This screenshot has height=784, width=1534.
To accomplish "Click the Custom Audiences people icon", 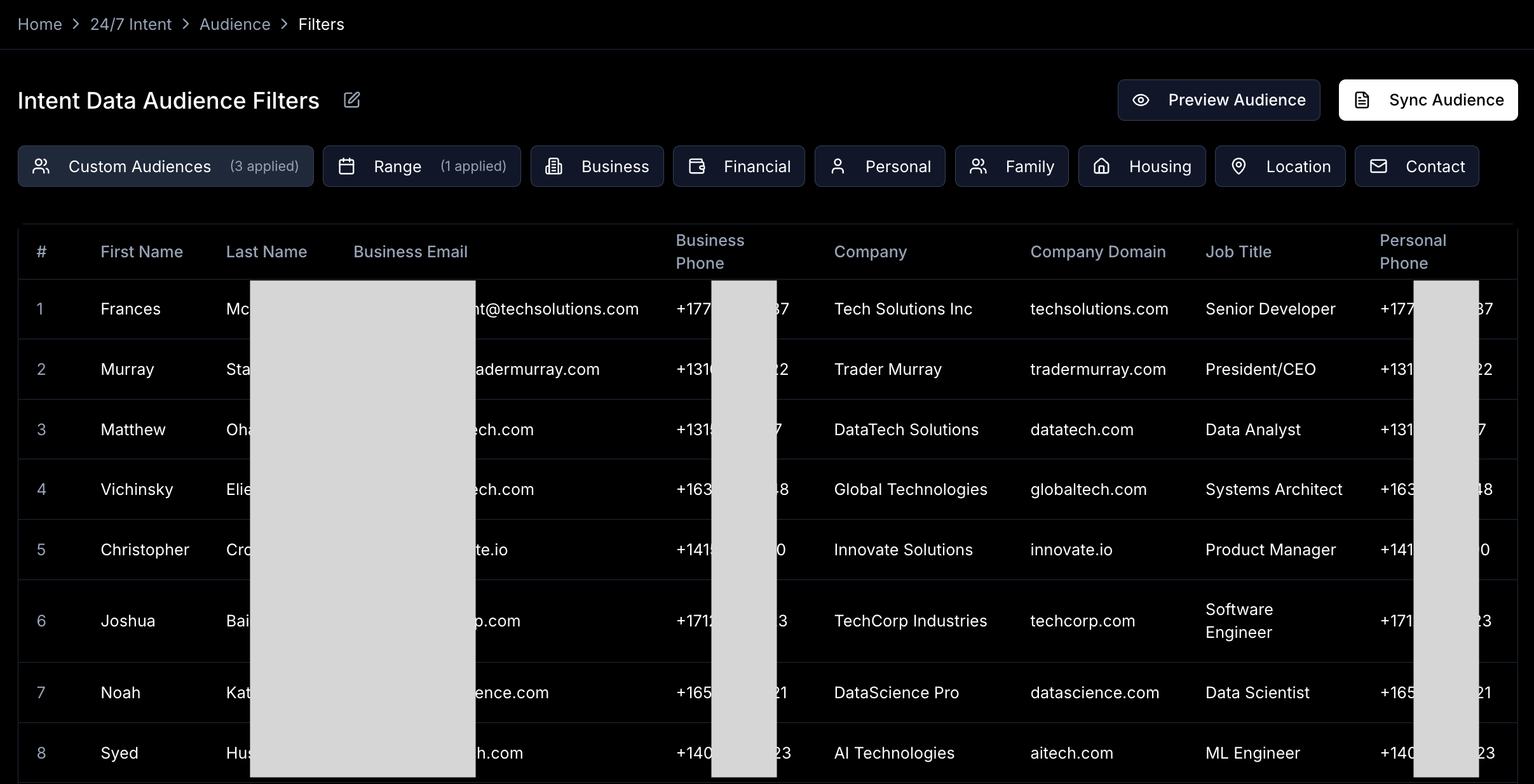I will click(41, 166).
